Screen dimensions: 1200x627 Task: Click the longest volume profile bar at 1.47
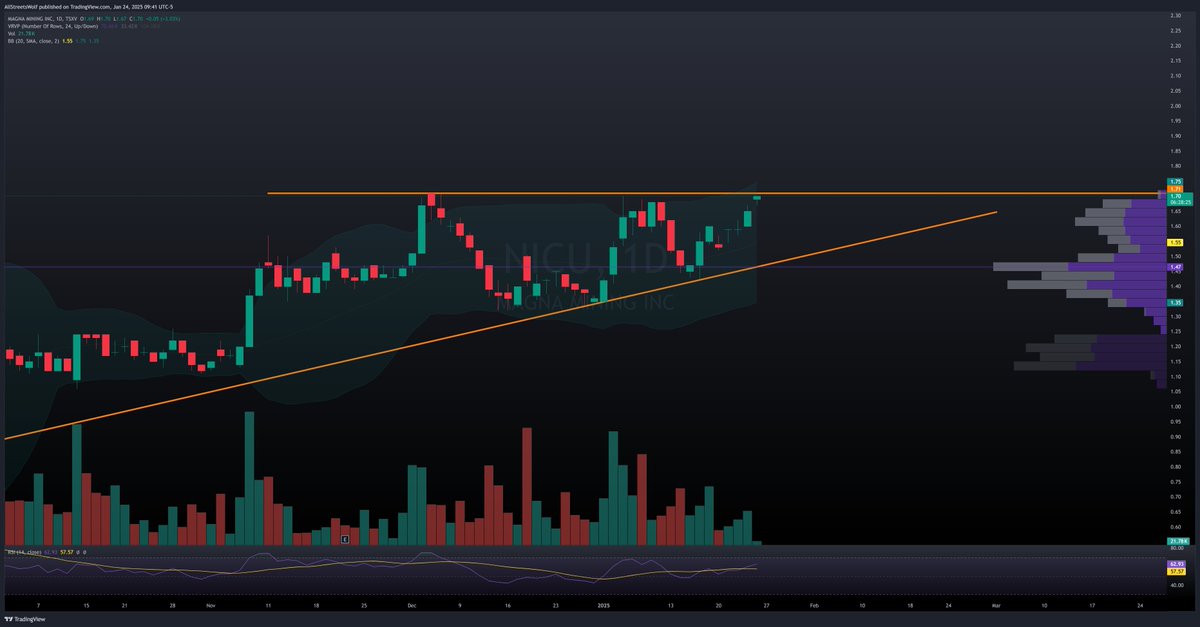(x=1078, y=267)
